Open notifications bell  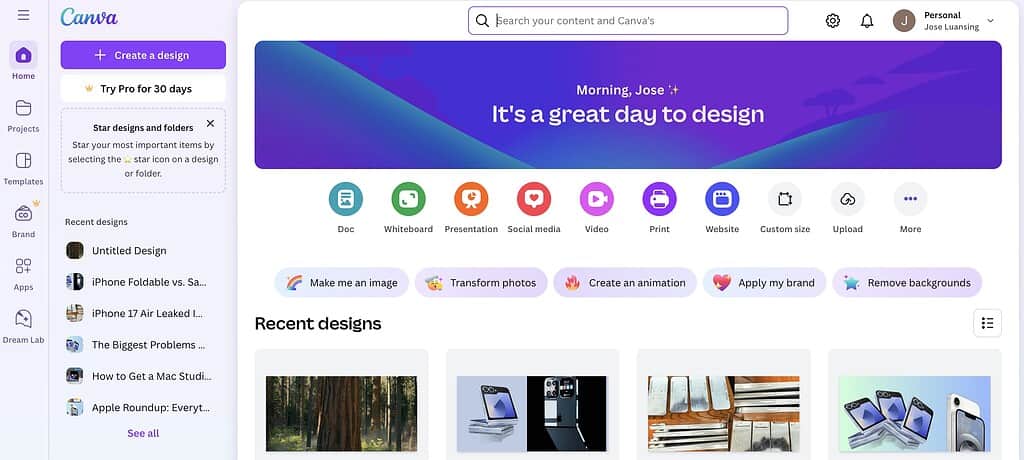click(x=867, y=21)
